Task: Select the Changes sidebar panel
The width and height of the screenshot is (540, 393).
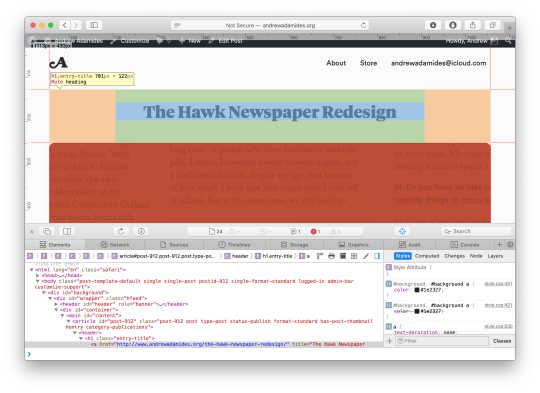Action: [455, 256]
